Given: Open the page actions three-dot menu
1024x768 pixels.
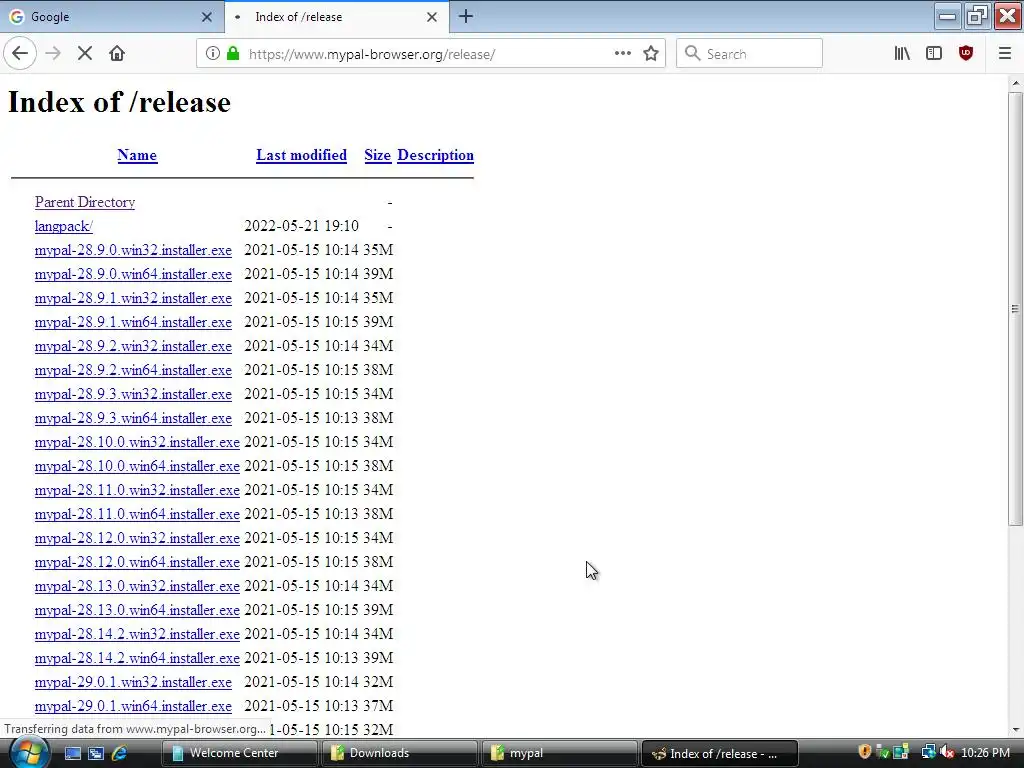Looking at the screenshot, I should click(623, 54).
